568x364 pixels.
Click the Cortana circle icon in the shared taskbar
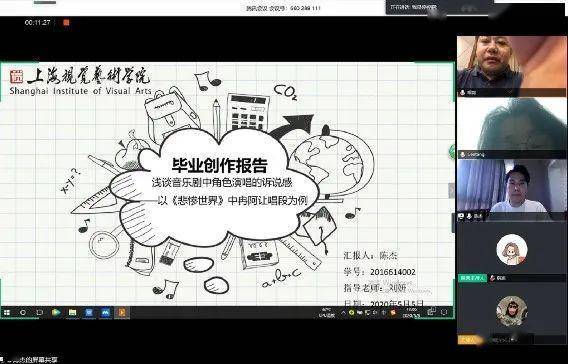tap(23, 312)
